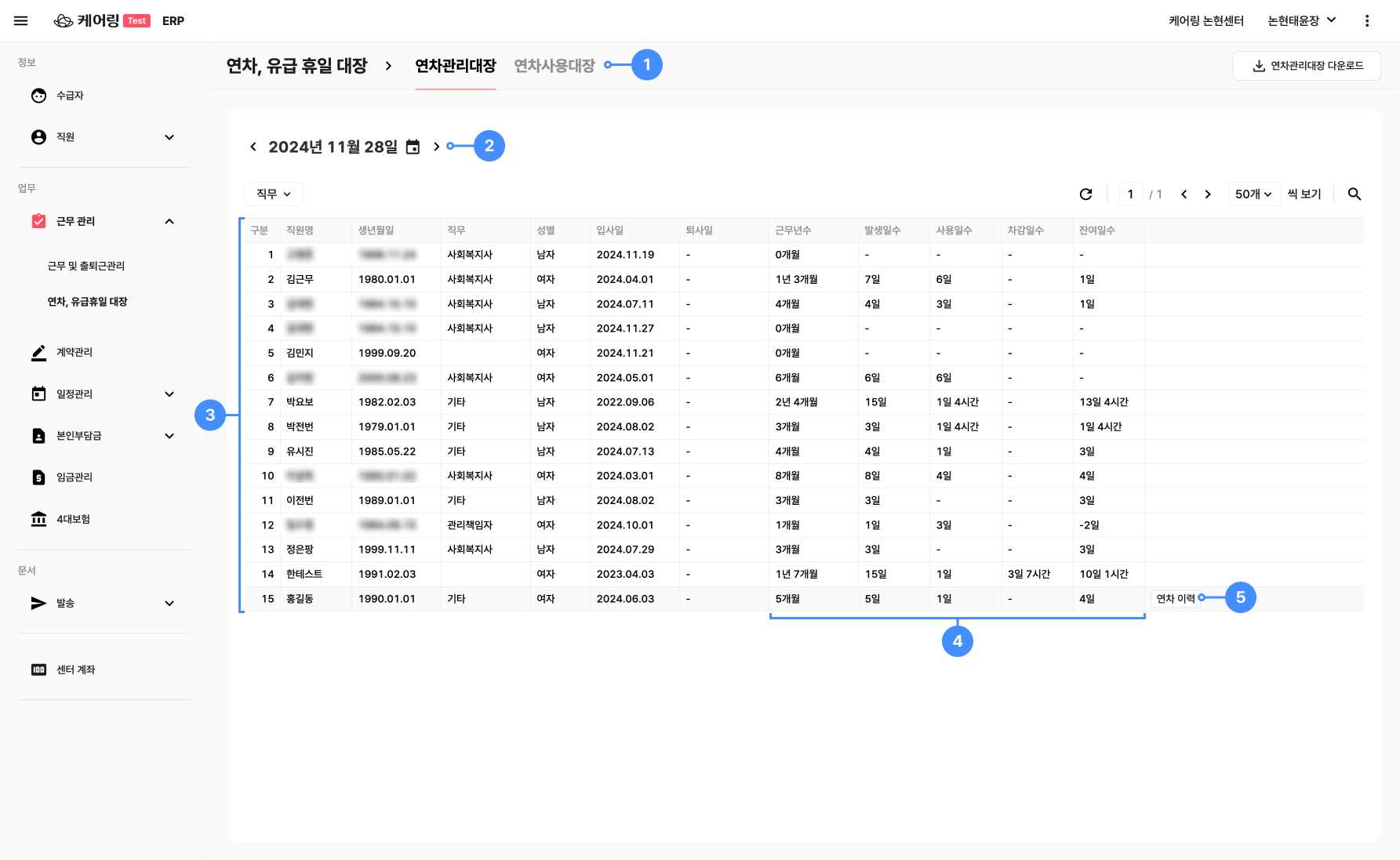
Task: Click the 연차 이력 button for 홍길동
Action: (1175, 598)
